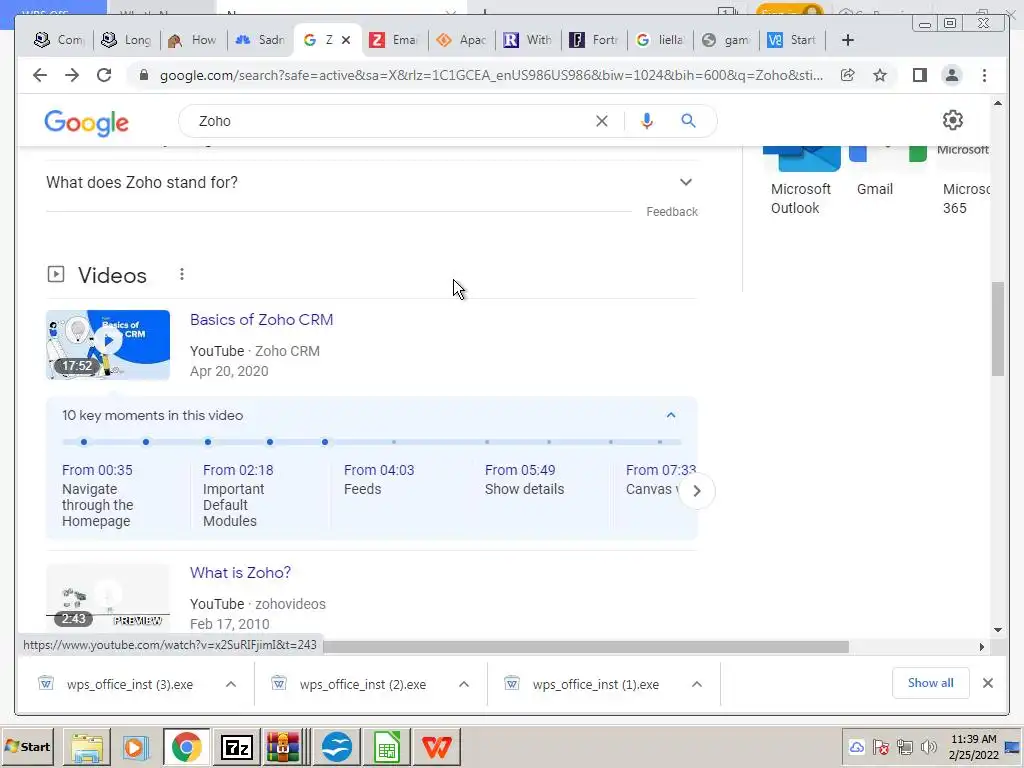Image resolution: width=1024 pixels, height=768 pixels.
Task: Bookmark this page with the star icon
Action: click(x=880, y=75)
